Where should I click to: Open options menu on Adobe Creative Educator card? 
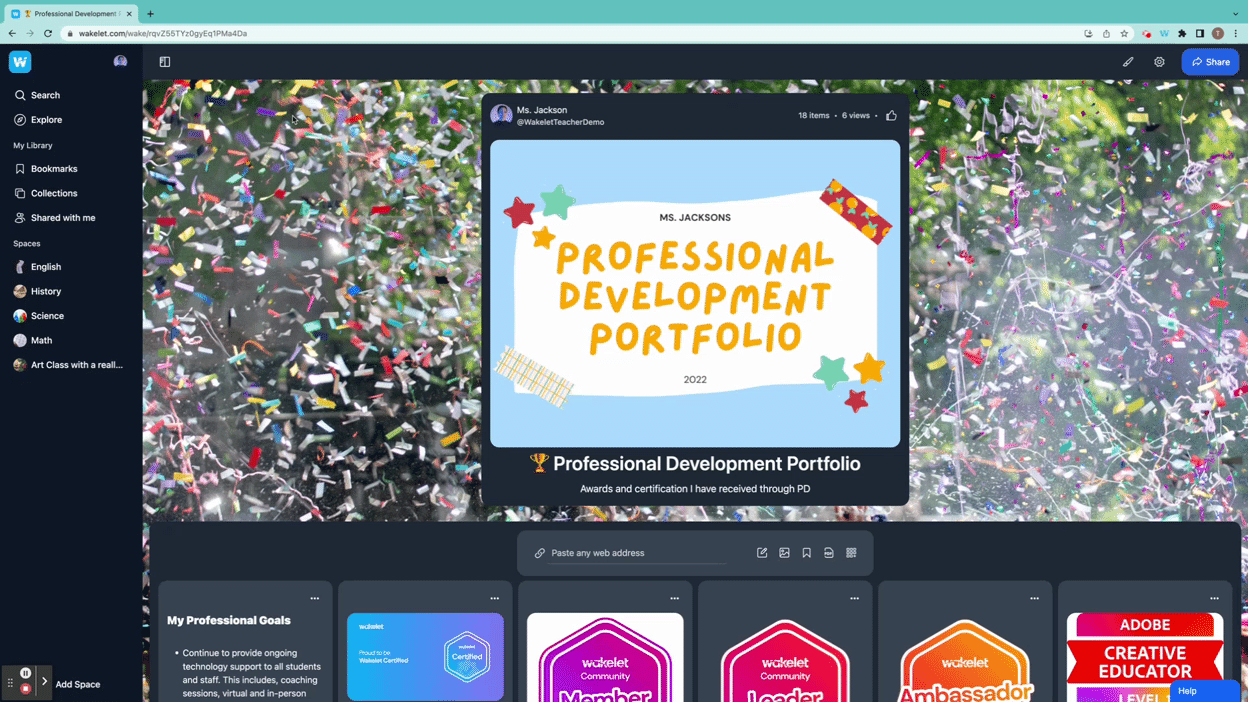[1215, 599]
